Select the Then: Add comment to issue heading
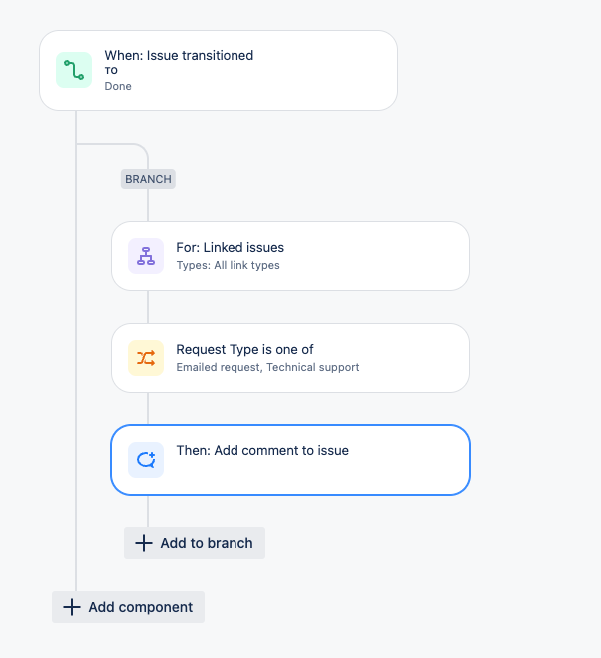 tap(262, 450)
